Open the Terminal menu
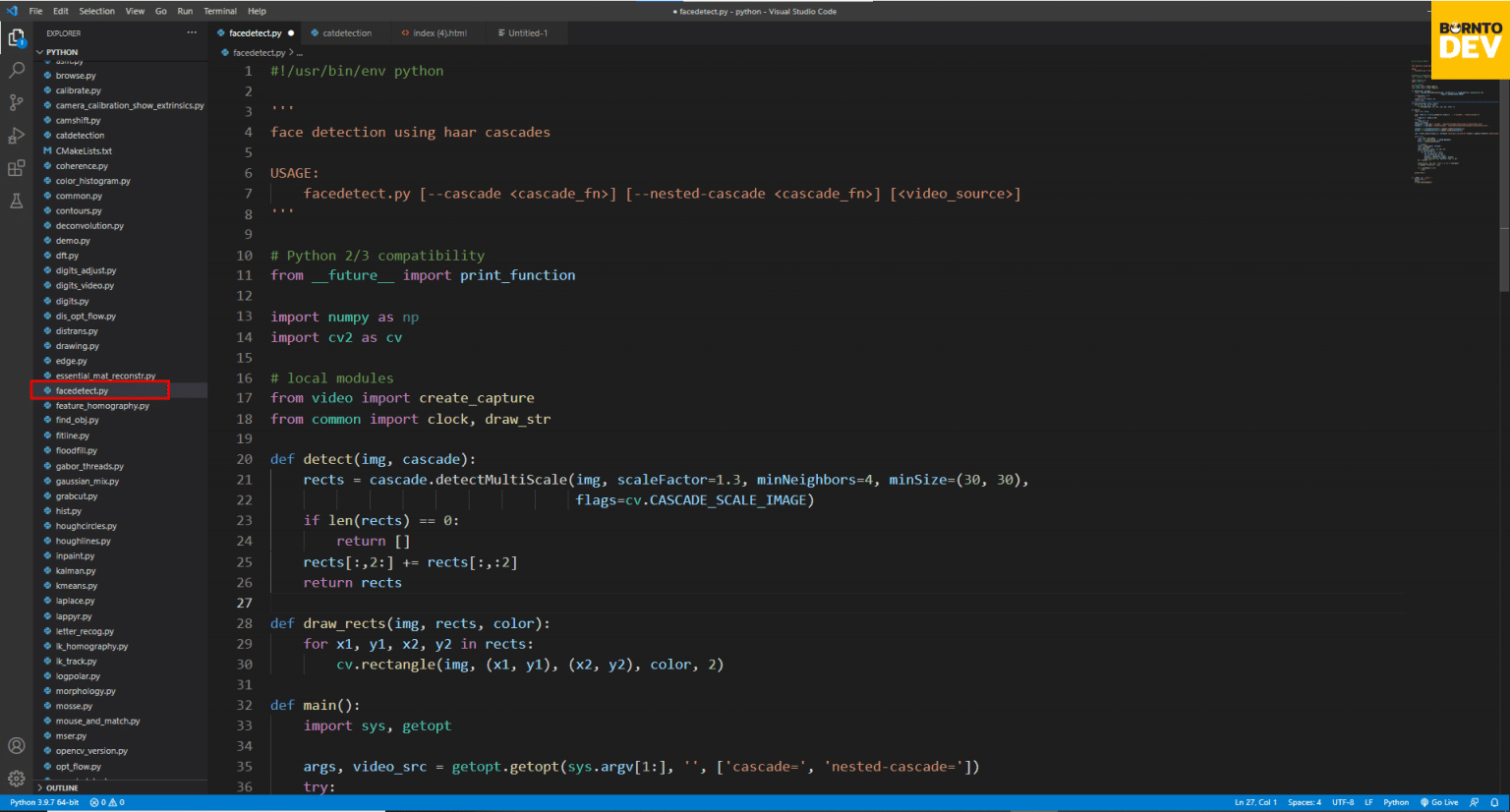1510x812 pixels. coord(219,11)
